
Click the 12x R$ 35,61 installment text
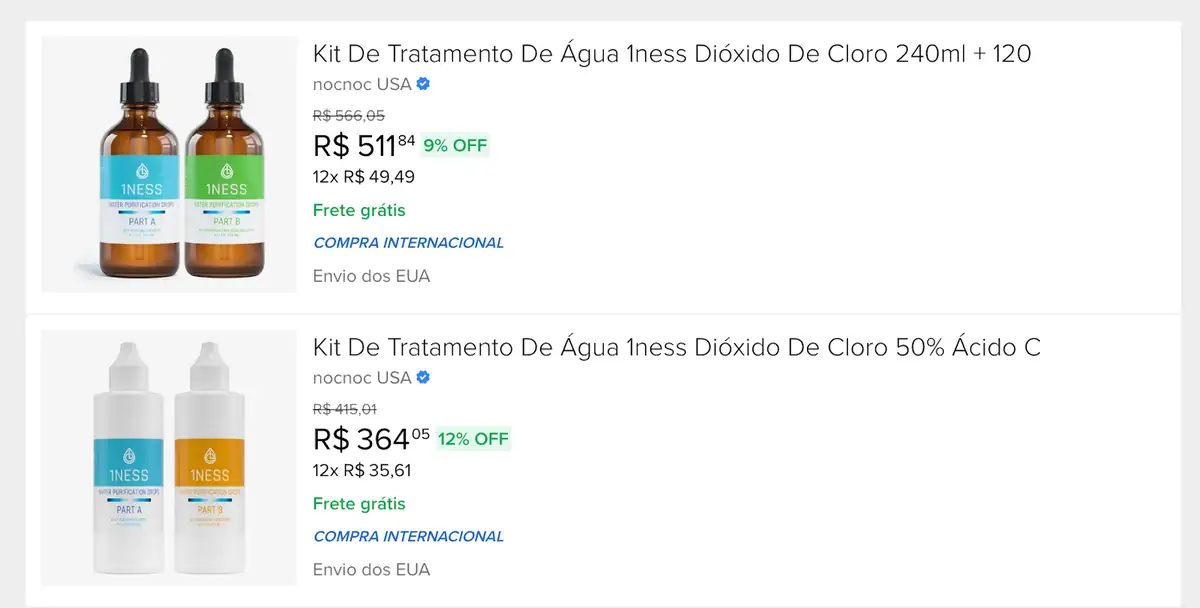click(x=362, y=471)
